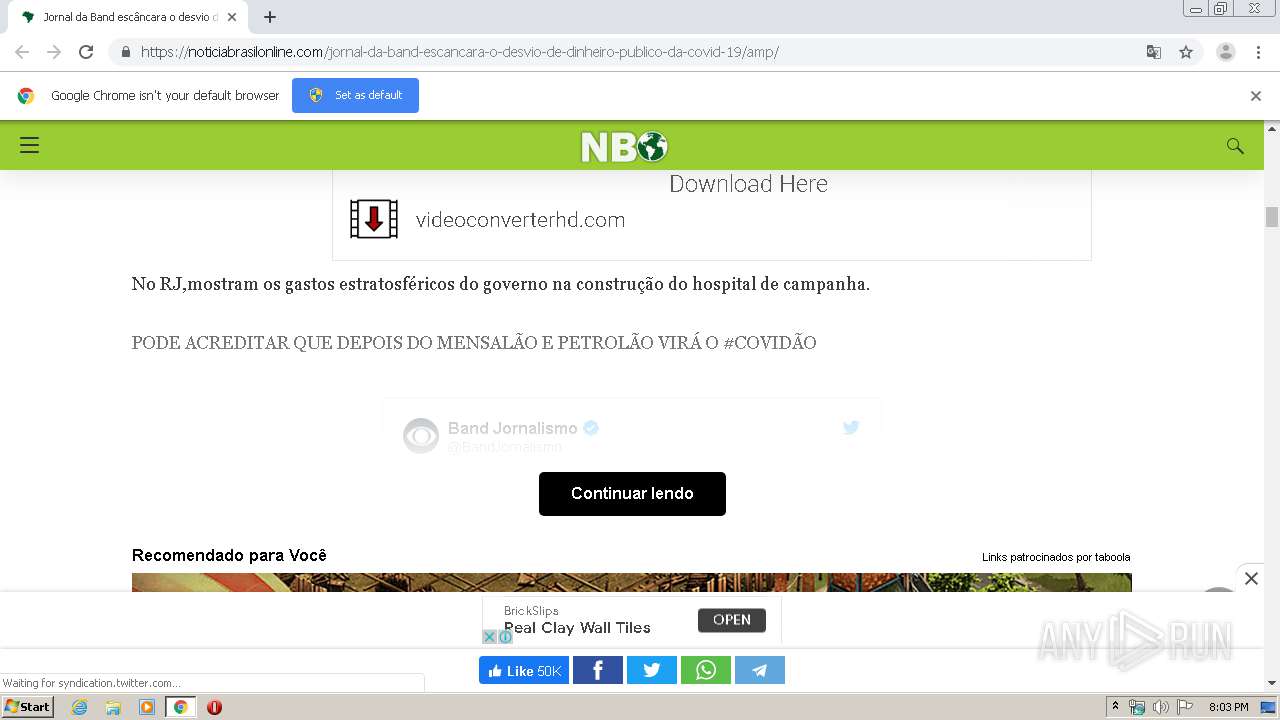
Task: Open the file explorer taskbar icon
Action: coord(113,707)
